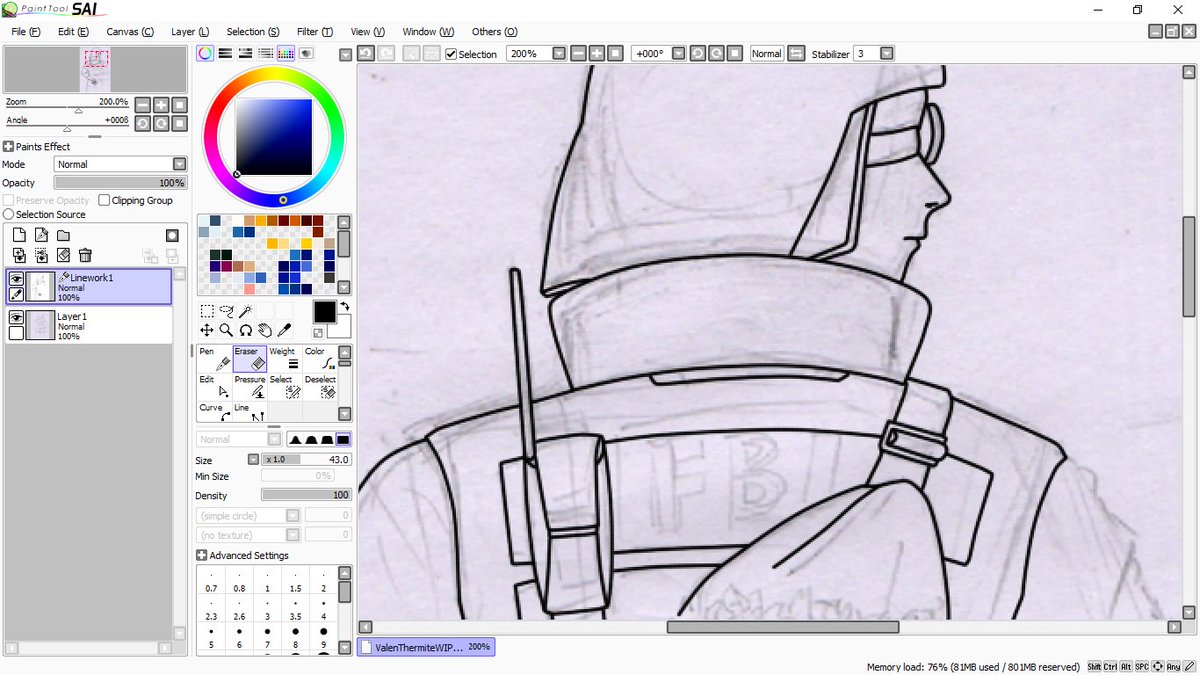The image size is (1200, 675).
Task: Open the Window menu
Action: tap(428, 32)
